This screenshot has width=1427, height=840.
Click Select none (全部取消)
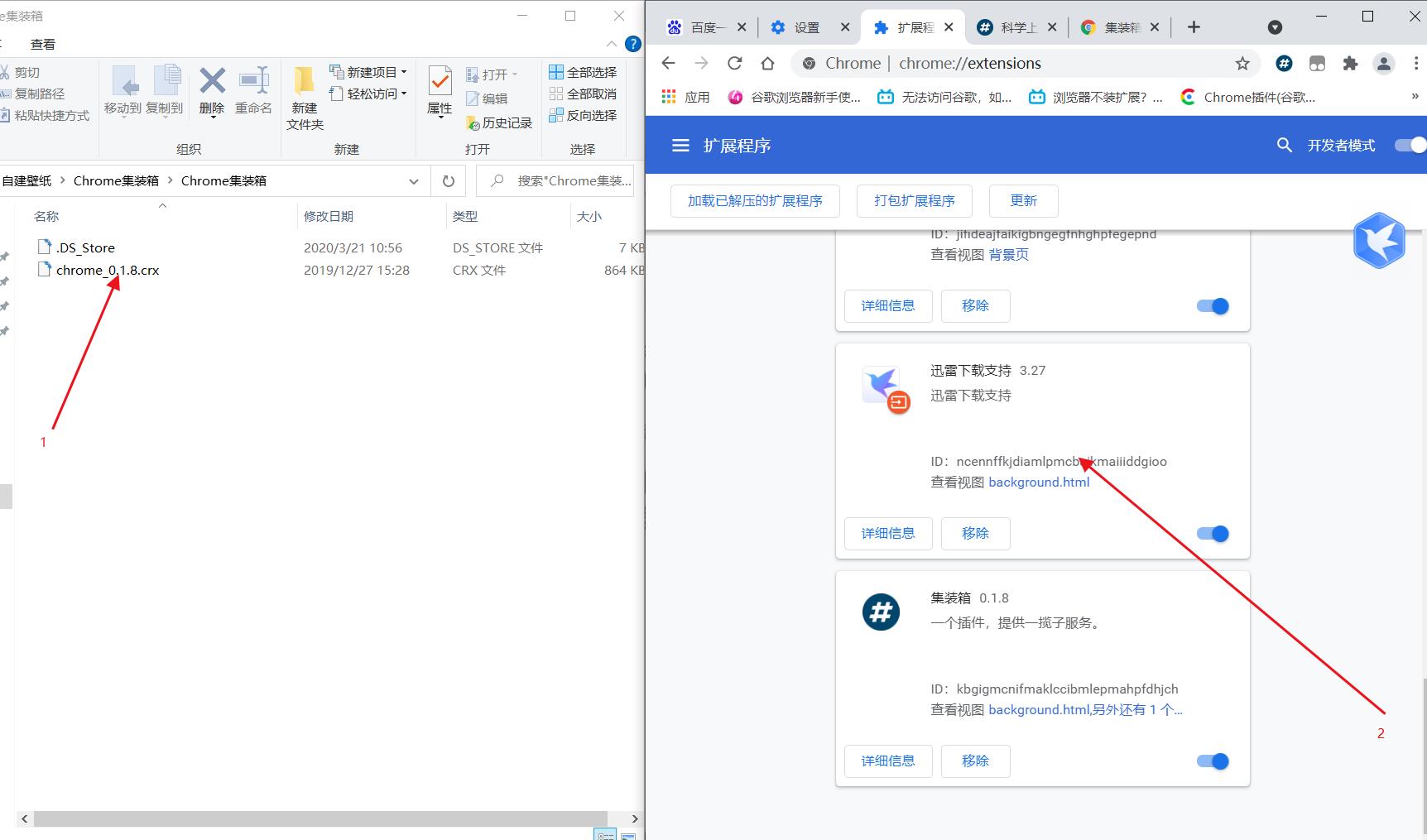[583, 94]
